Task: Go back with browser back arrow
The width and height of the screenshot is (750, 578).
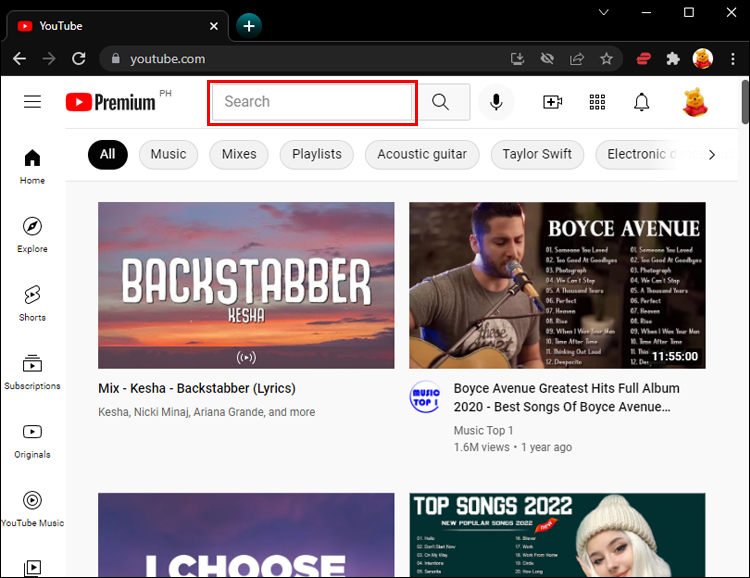Action: coord(20,59)
